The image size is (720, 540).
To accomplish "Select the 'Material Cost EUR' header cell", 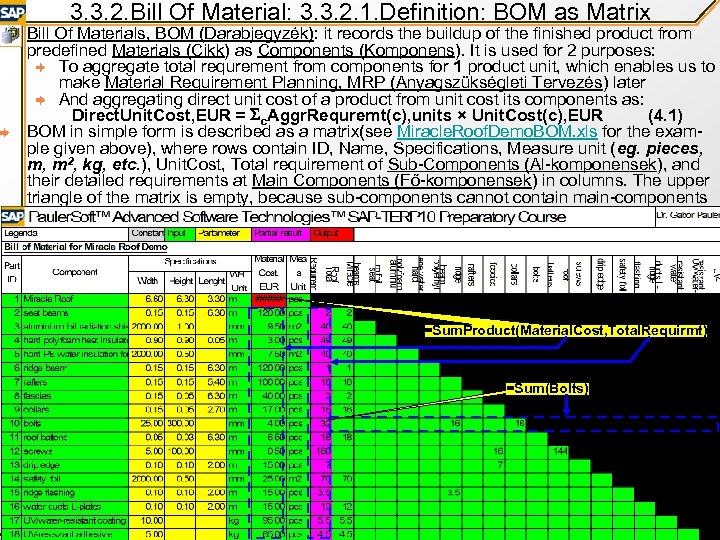I will 269,274.
